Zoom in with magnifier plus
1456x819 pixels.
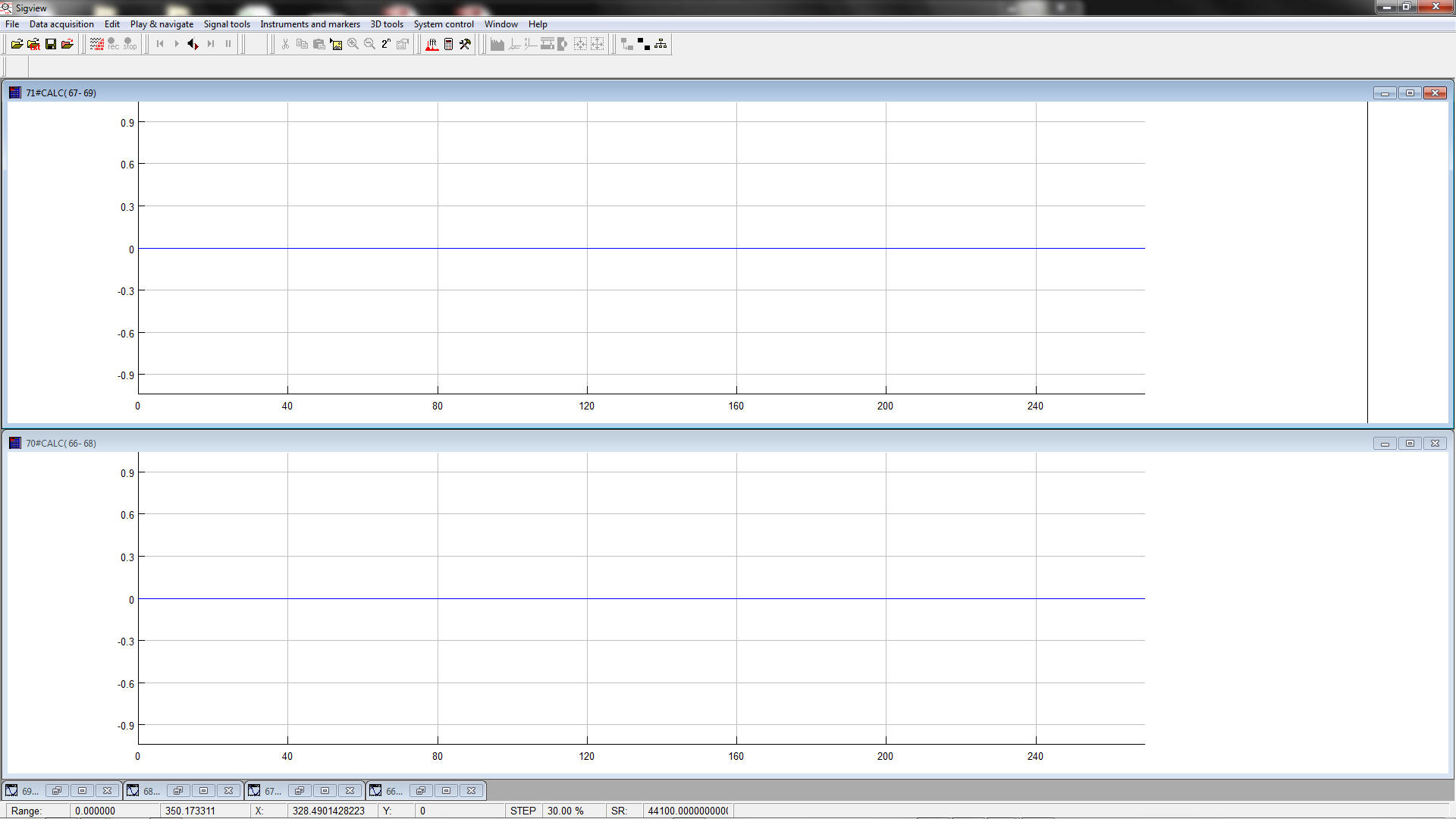pyautogui.click(x=353, y=44)
